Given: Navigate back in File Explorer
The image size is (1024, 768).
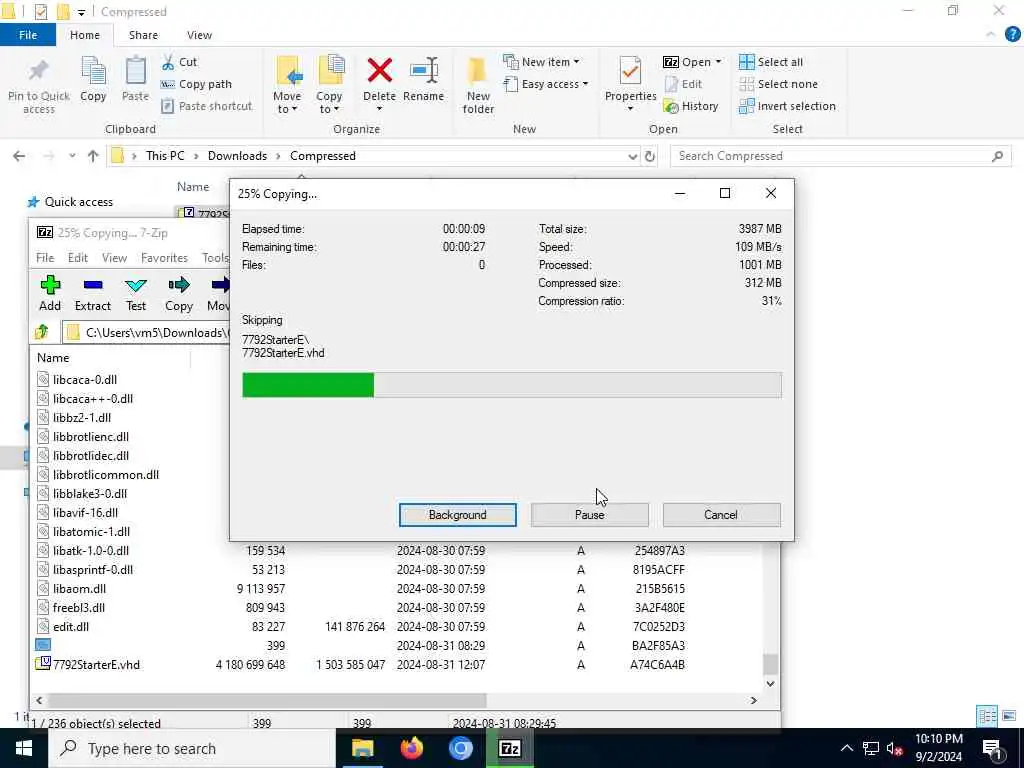Looking at the screenshot, I should (19, 156).
